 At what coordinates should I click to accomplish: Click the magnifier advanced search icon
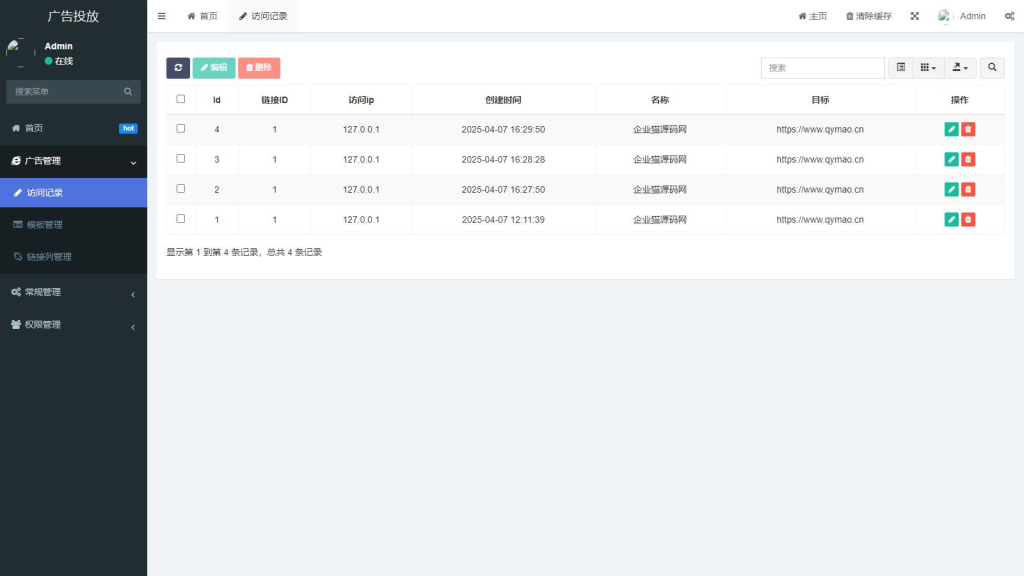(x=992, y=68)
